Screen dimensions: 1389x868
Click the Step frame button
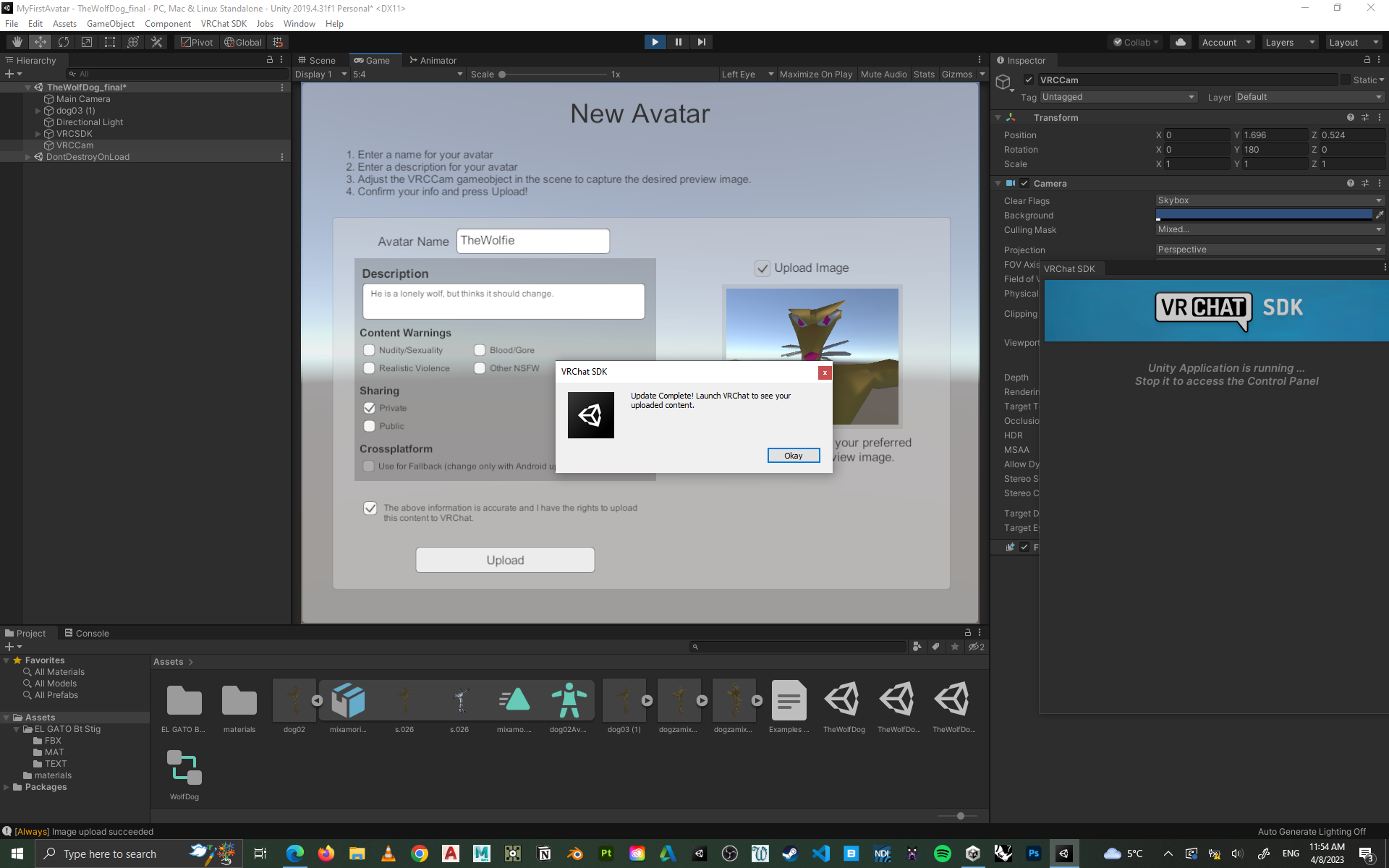[701, 42]
